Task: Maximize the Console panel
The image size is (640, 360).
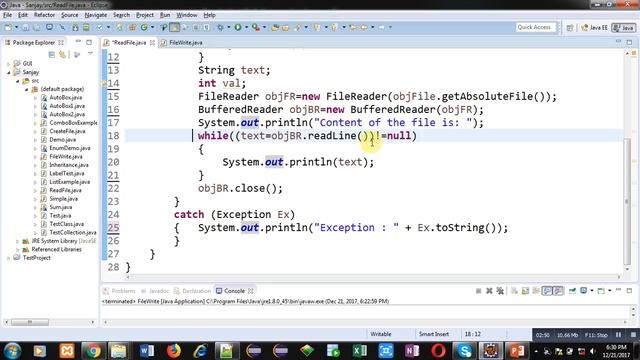Action: pyautogui.click(x=629, y=291)
